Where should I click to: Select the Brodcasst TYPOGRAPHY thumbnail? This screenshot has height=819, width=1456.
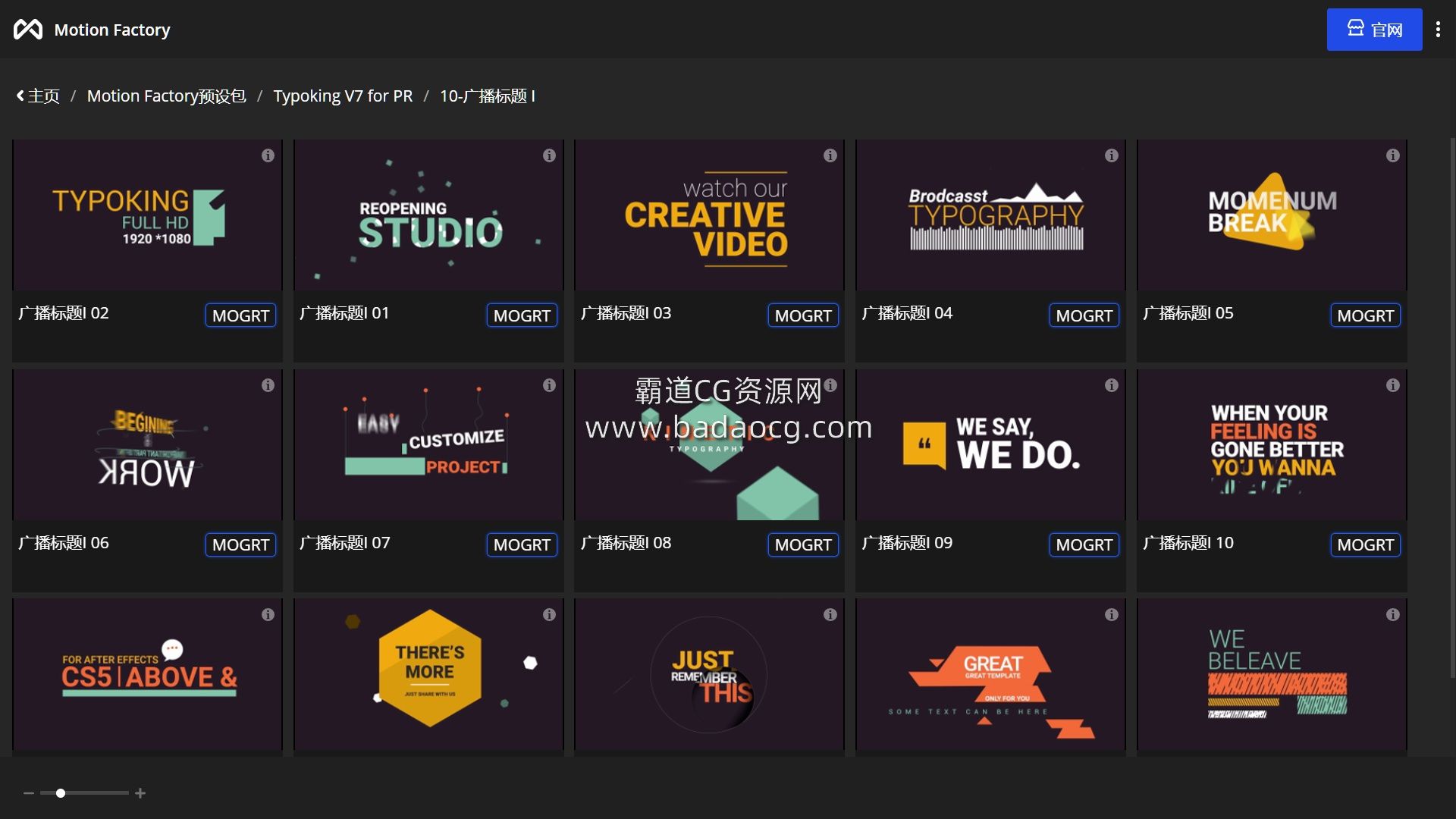pos(990,215)
